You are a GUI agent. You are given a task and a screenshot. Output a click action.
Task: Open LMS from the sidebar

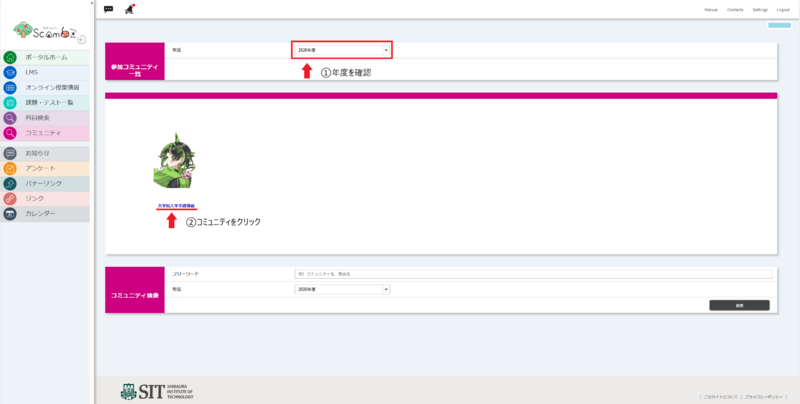(x=10, y=72)
